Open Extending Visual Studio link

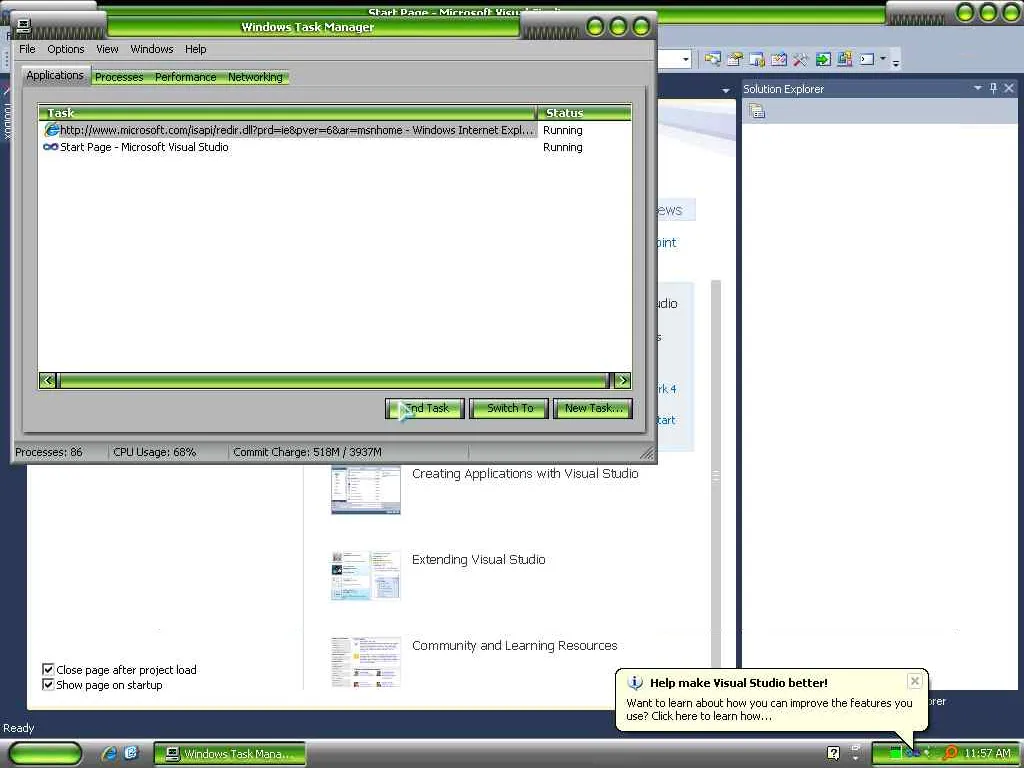(479, 560)
